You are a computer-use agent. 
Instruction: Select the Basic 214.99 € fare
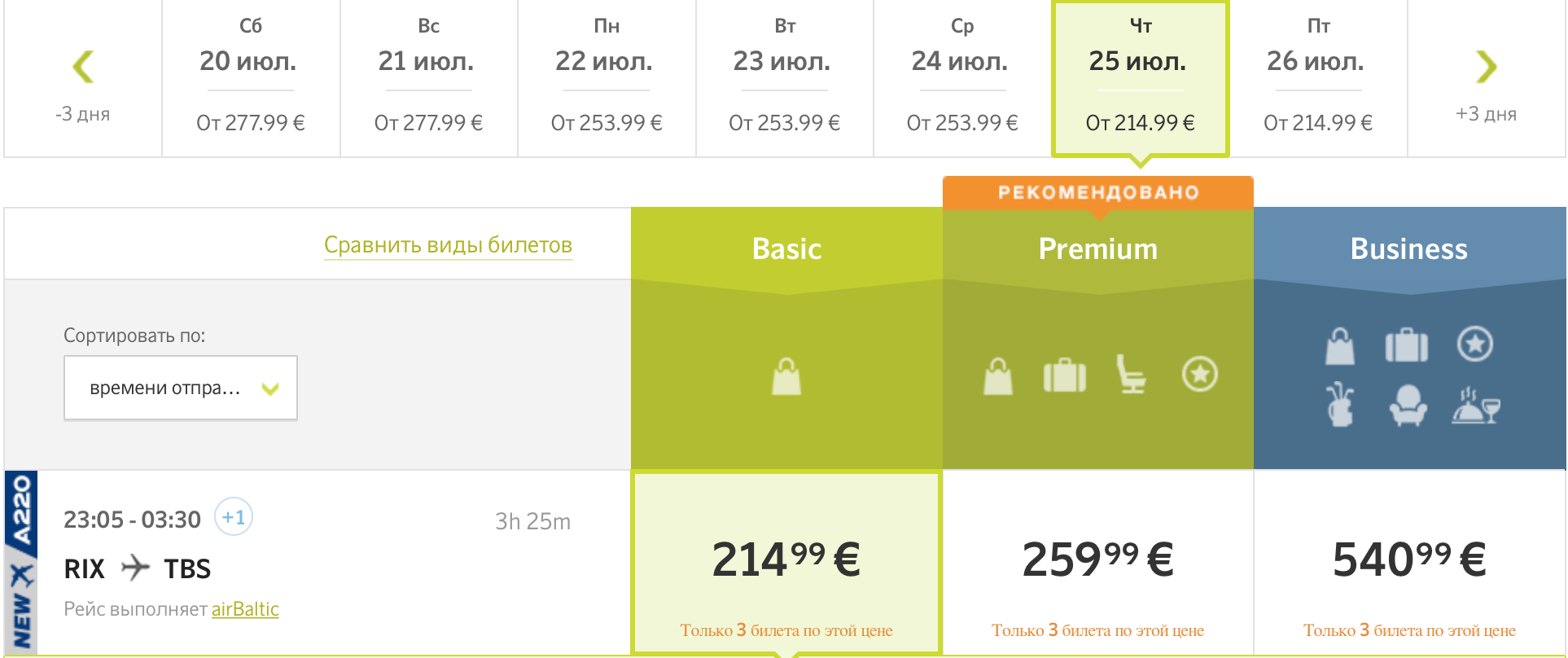[786, 562]
